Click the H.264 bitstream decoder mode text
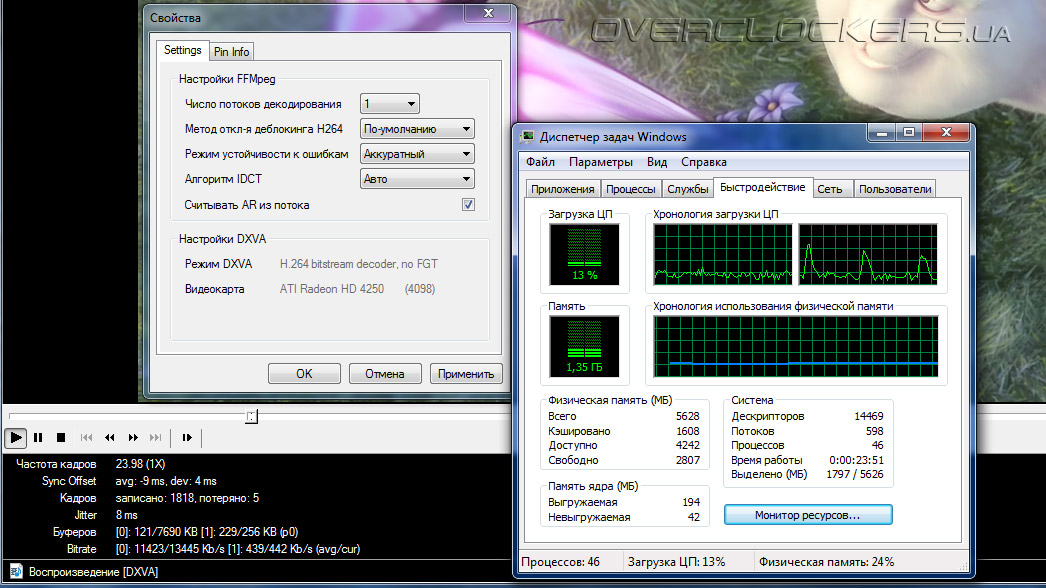The image size is (1046, 588). pos(359,264)
